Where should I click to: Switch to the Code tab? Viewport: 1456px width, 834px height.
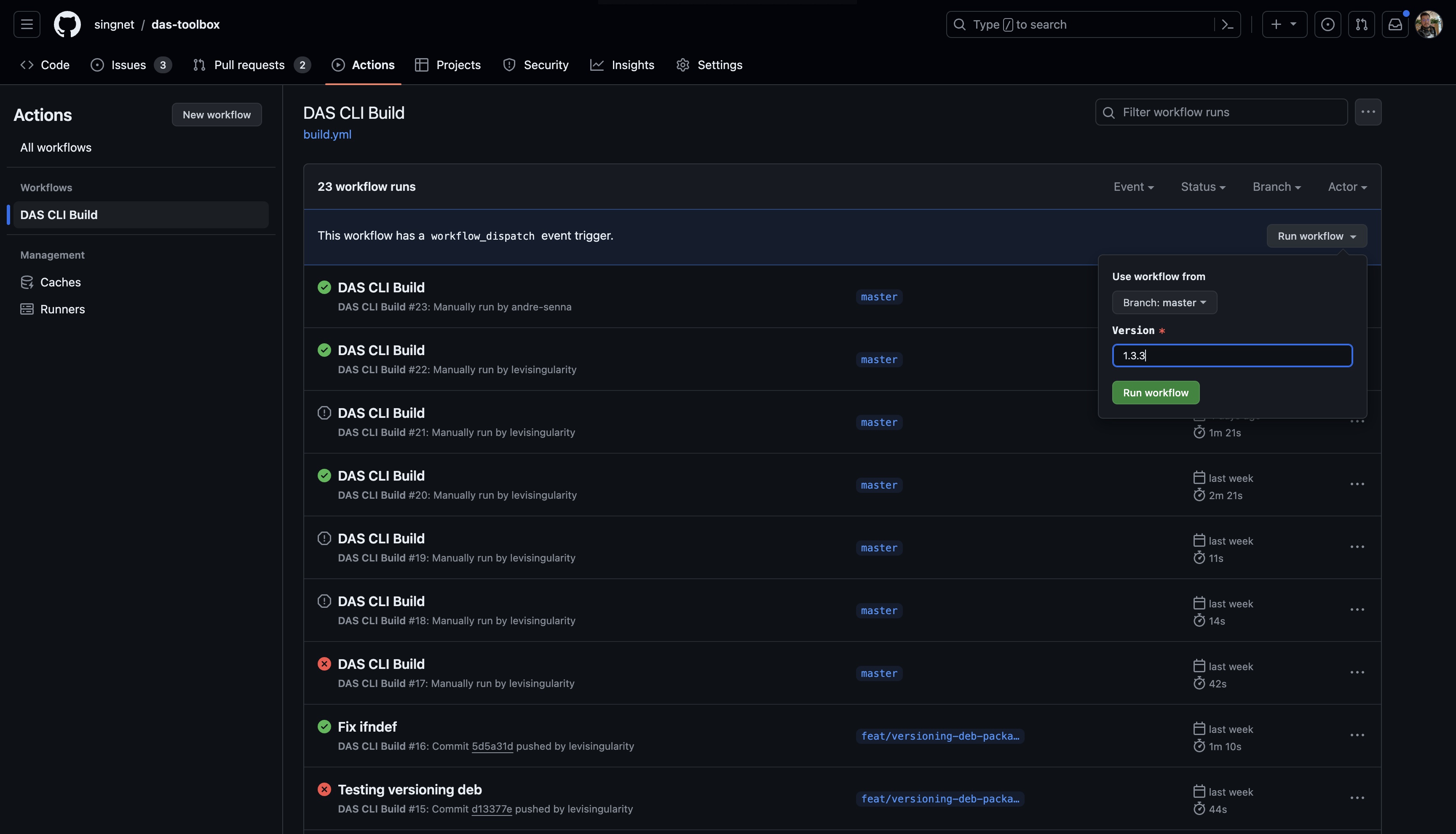coord(45,65)
